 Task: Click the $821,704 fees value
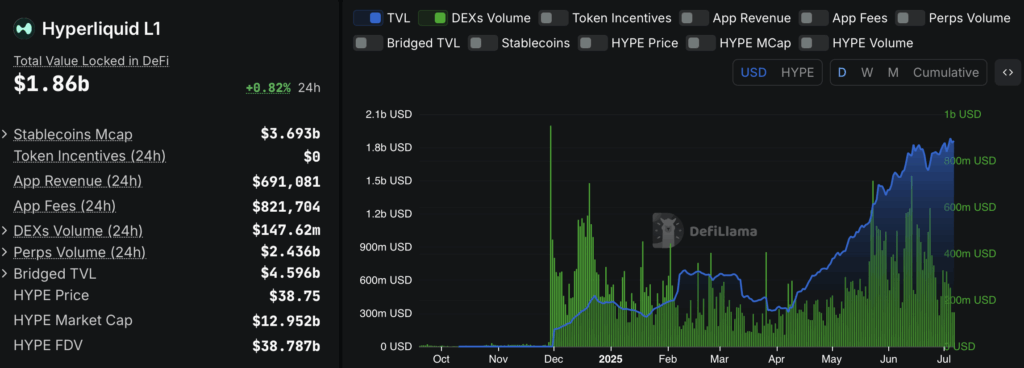click(x=286, y=207)
